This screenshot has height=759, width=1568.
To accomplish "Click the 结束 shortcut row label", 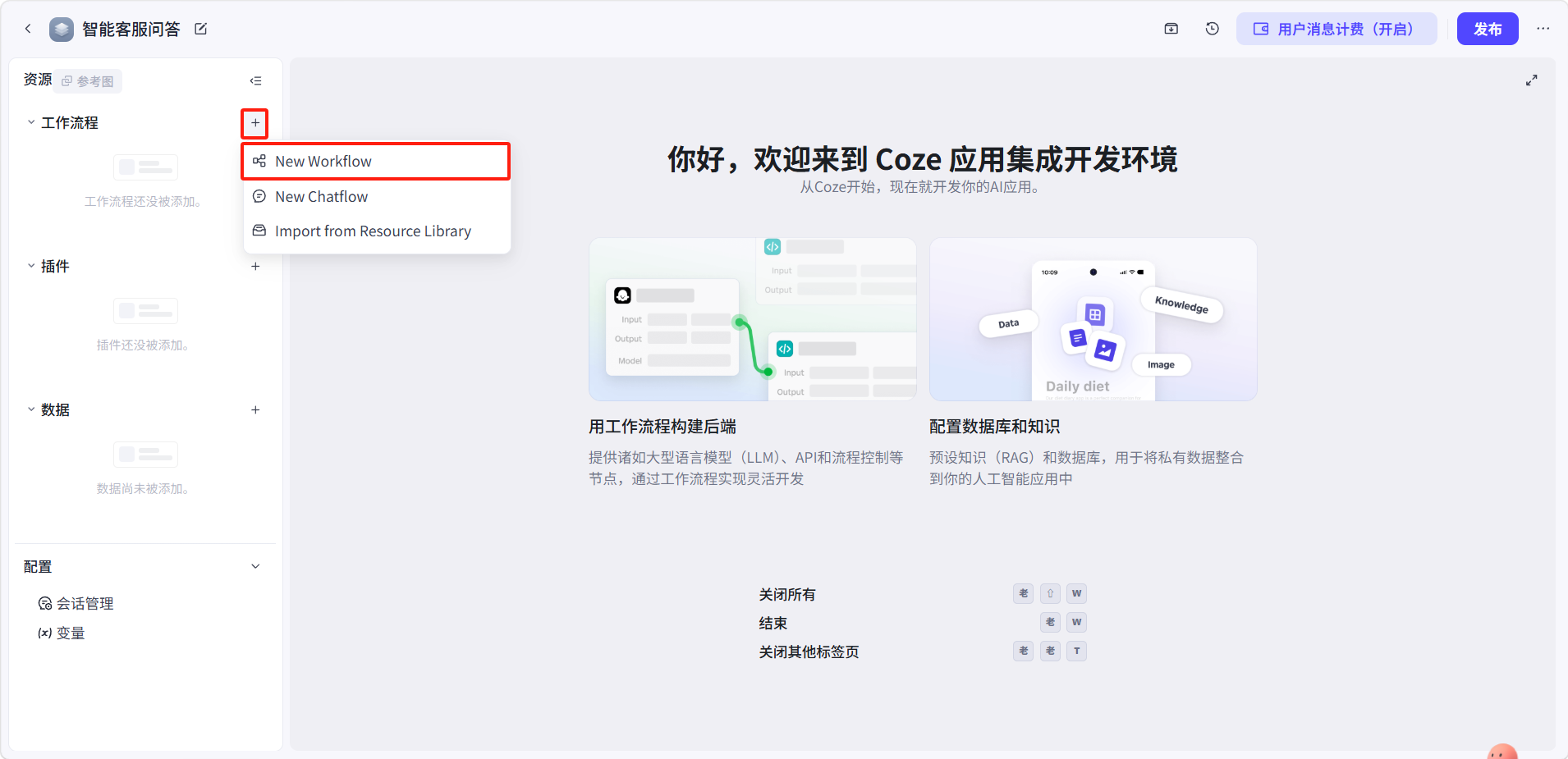I will tap(773, 624).
